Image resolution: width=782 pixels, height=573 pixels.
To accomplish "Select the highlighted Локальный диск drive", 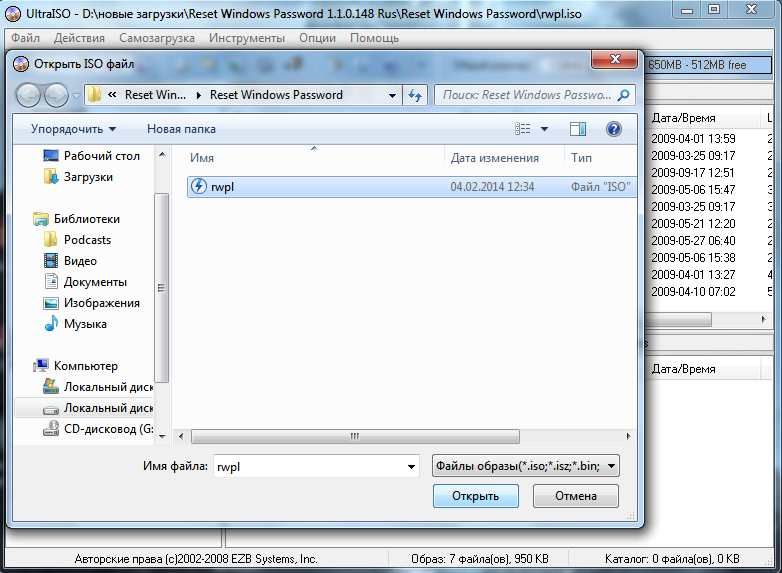I will pyautogui.click(x=85, y=408).
